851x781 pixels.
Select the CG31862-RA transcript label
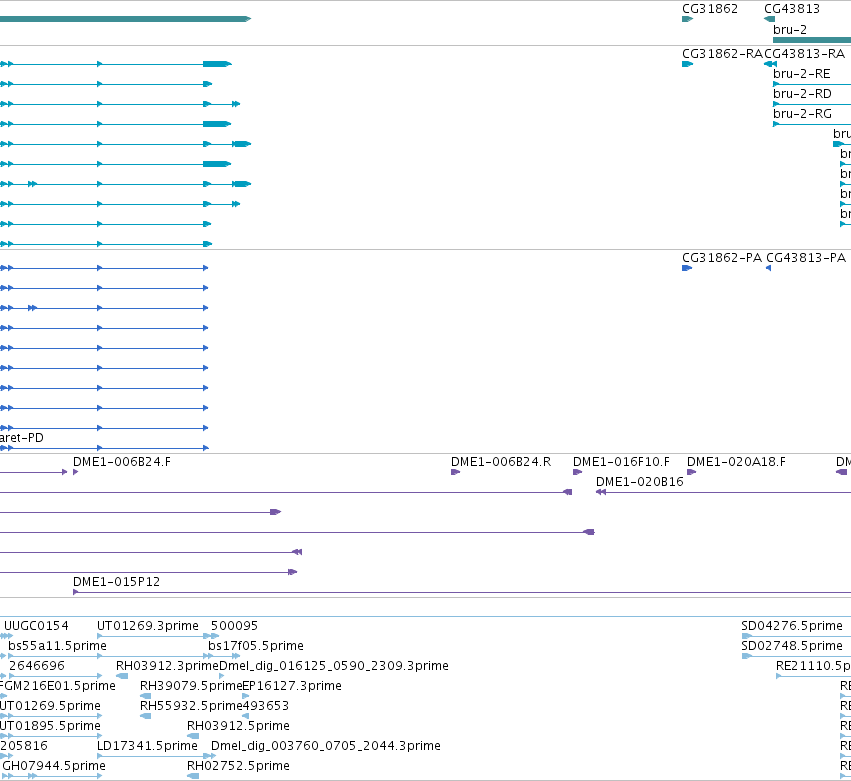(x=722, y=54)
